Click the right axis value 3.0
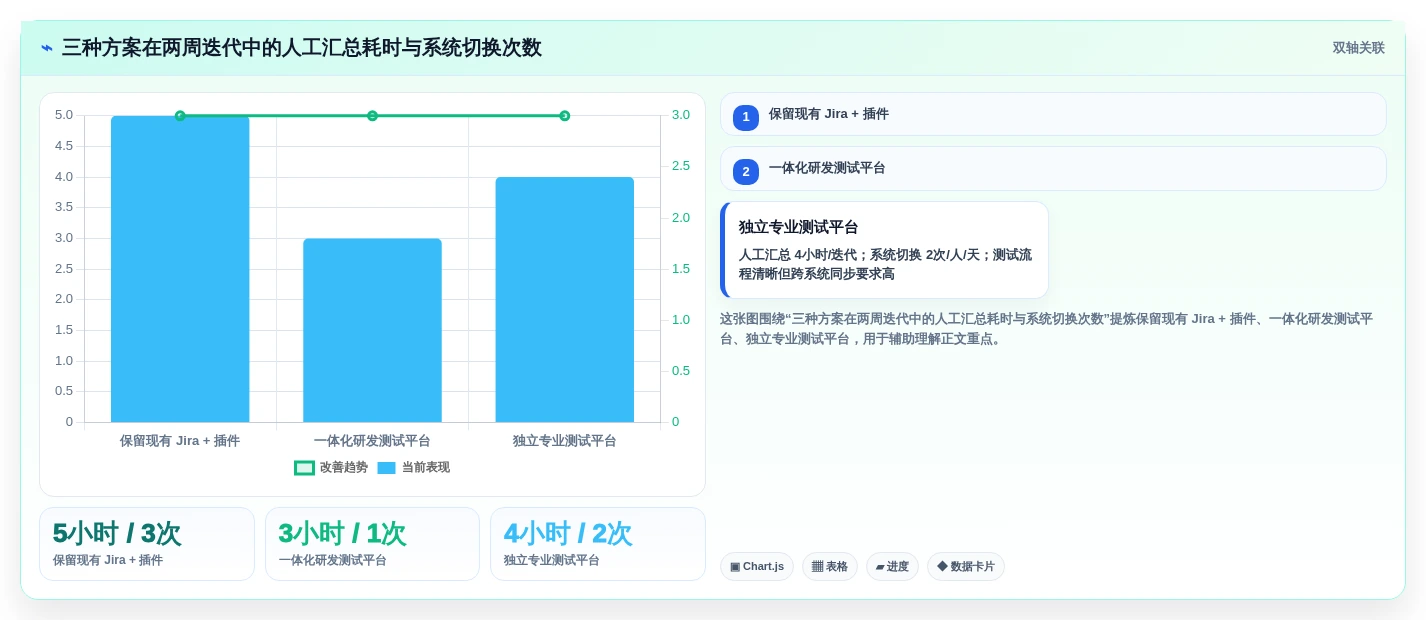1426x620 pixels. pos(681,115)
